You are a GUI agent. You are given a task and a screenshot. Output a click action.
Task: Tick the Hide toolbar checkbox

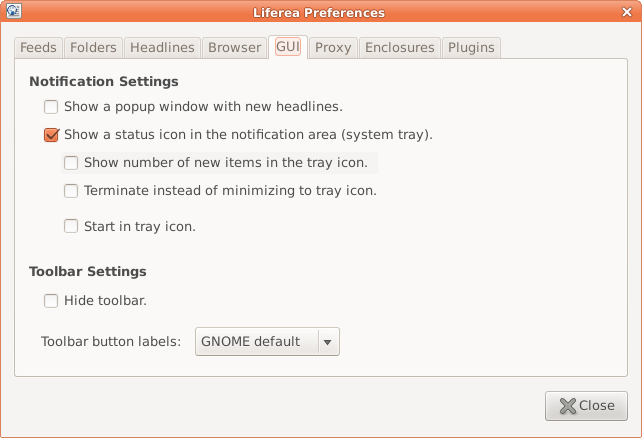(51, 300)
